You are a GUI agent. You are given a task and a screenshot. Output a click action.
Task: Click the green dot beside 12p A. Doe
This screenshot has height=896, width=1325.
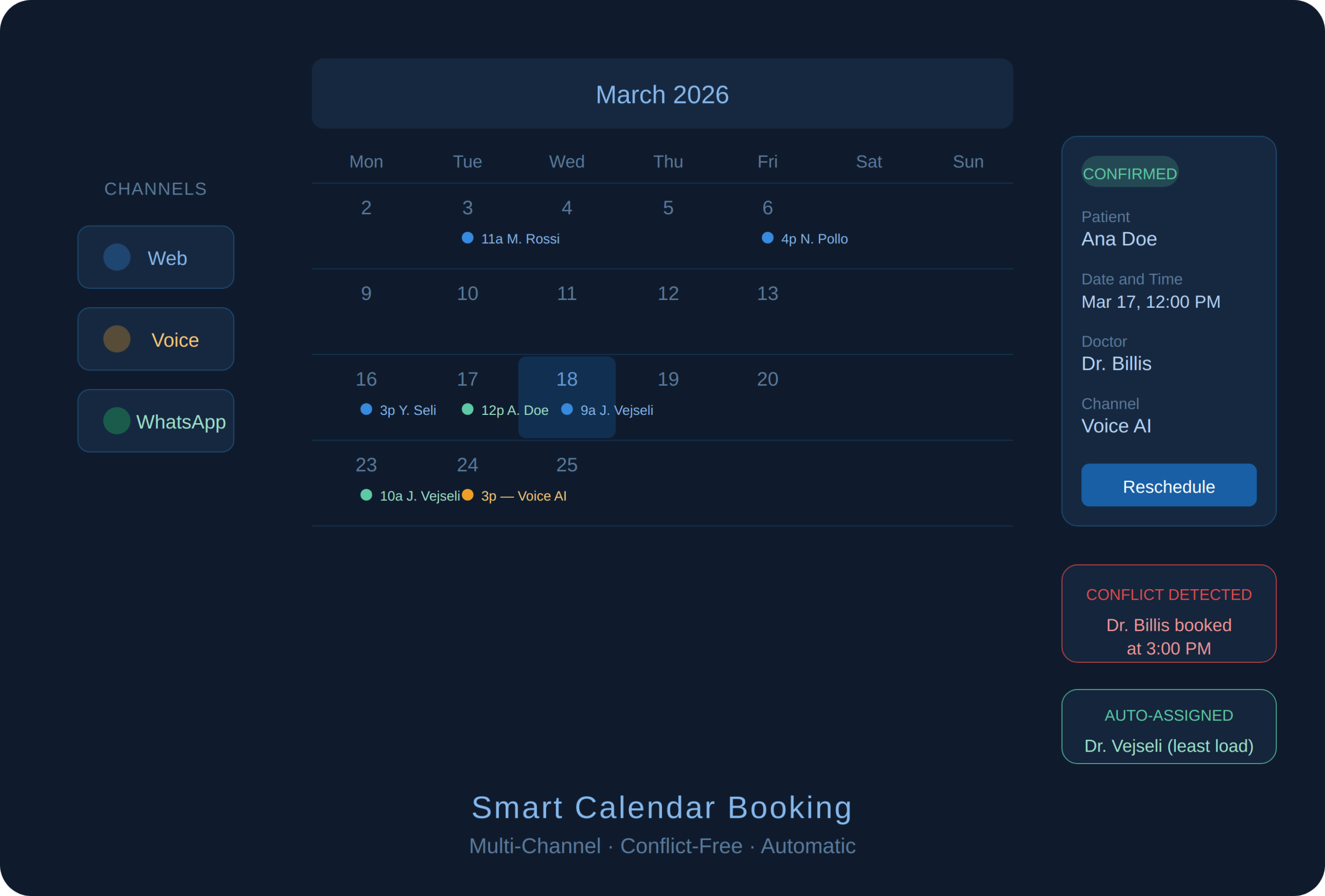point(467,409)
